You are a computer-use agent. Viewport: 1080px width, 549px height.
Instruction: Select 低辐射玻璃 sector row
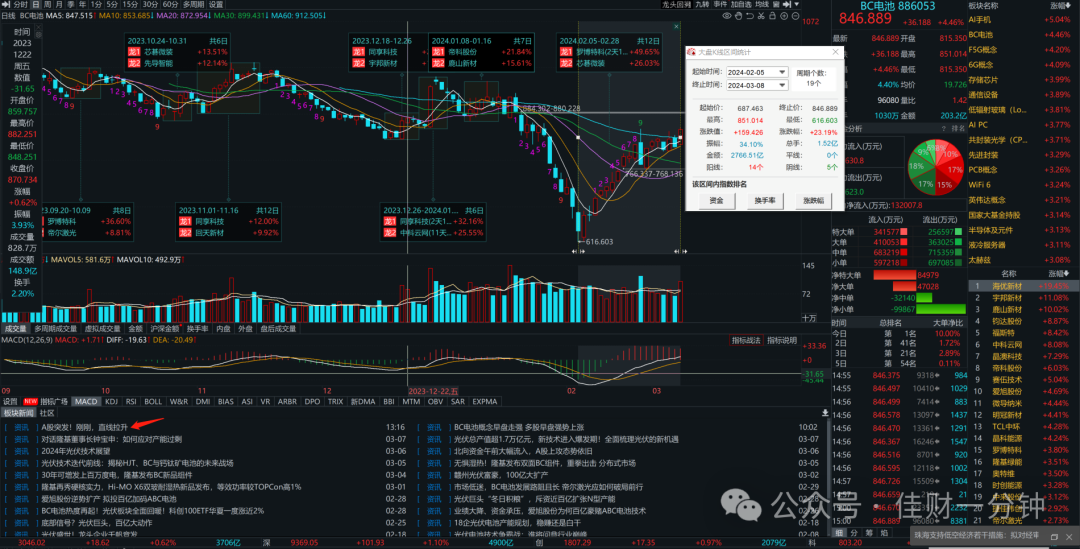point(1024,110)
